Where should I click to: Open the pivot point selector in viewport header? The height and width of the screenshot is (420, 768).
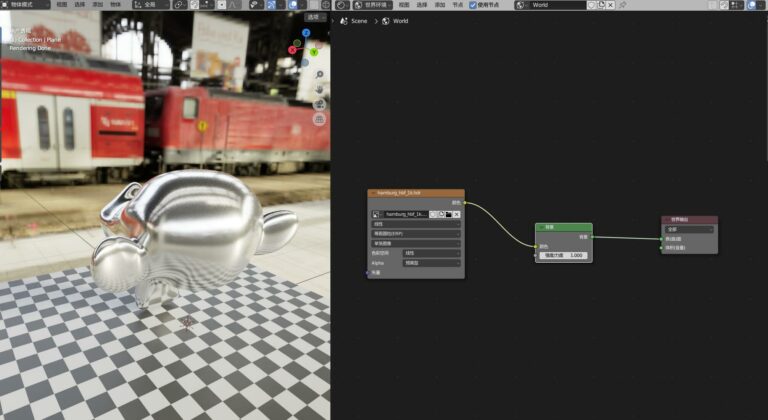(180, 5)
